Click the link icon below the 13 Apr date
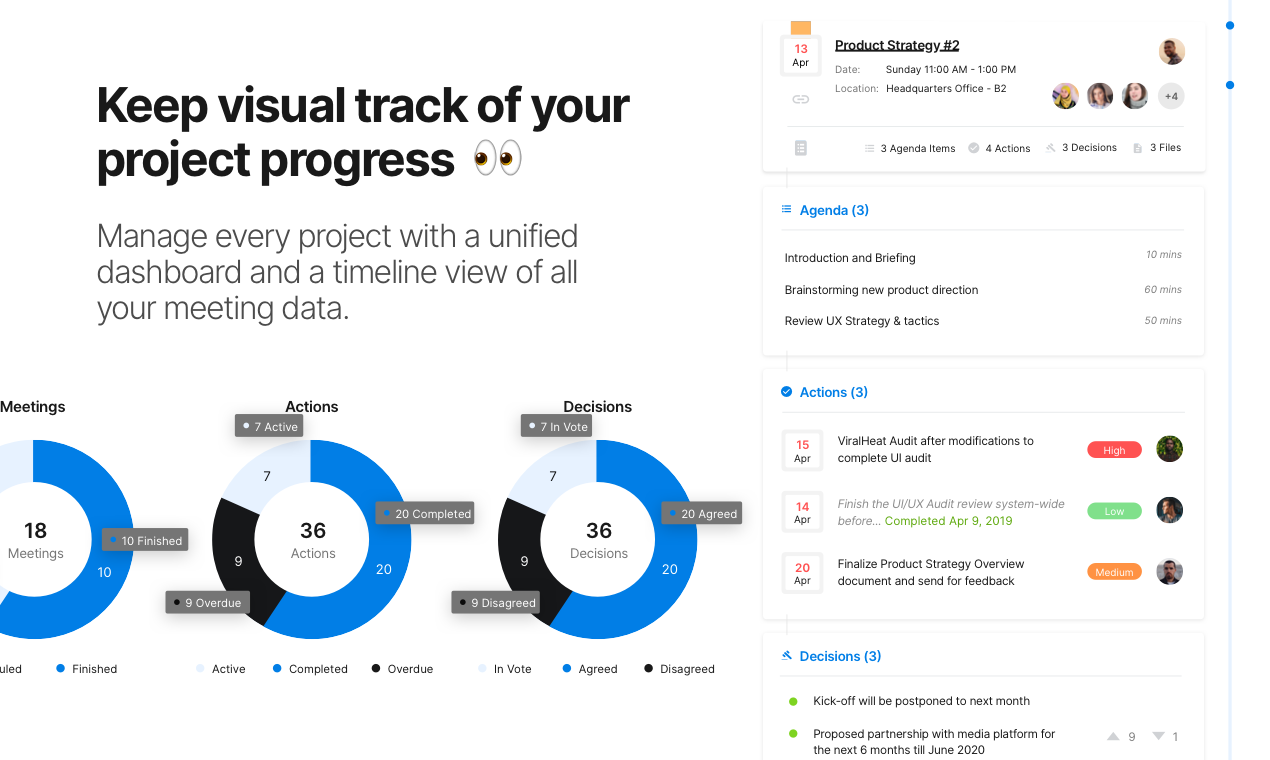1270x760 pixels. point(800,99)
